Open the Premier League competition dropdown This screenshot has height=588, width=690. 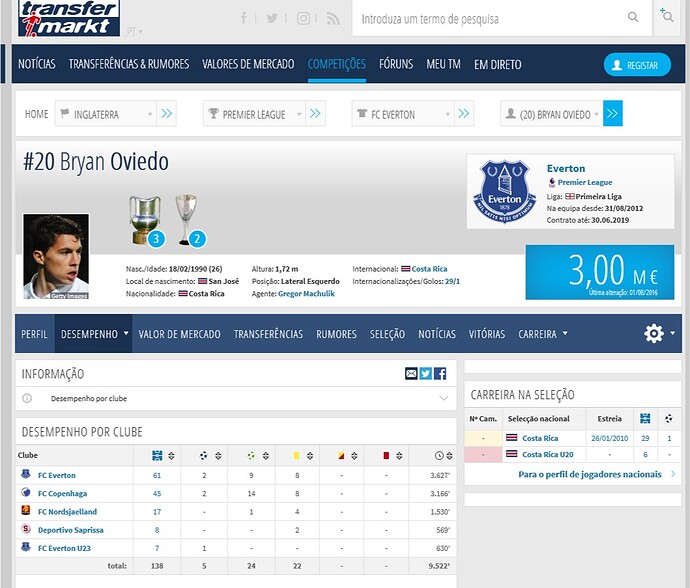254,114
